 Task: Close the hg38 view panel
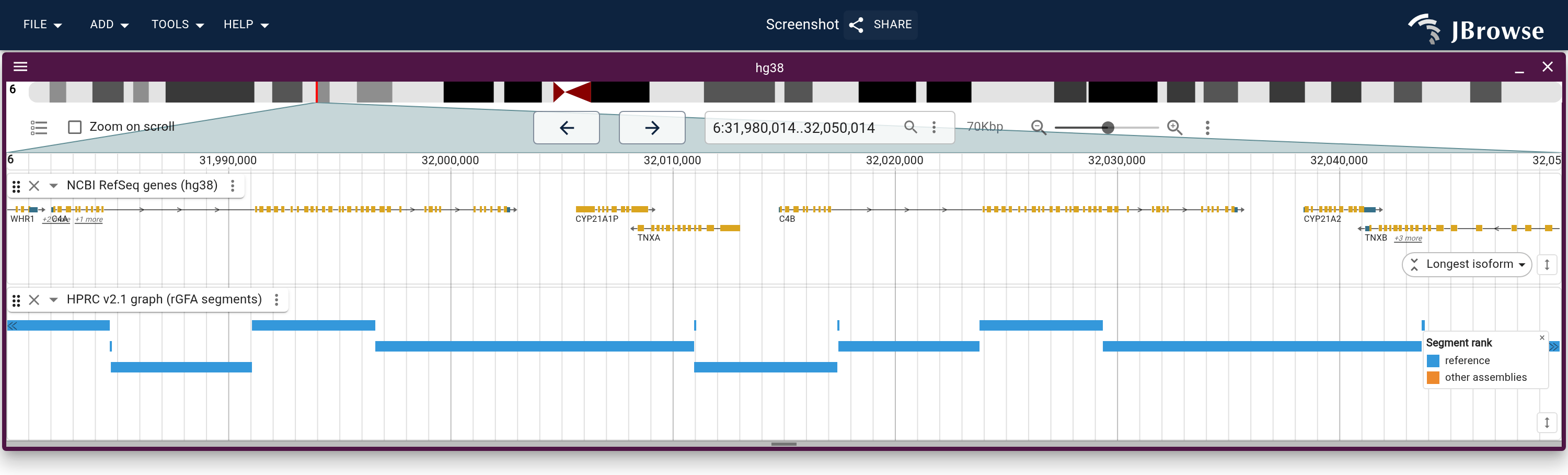(x=1547, y=67)
